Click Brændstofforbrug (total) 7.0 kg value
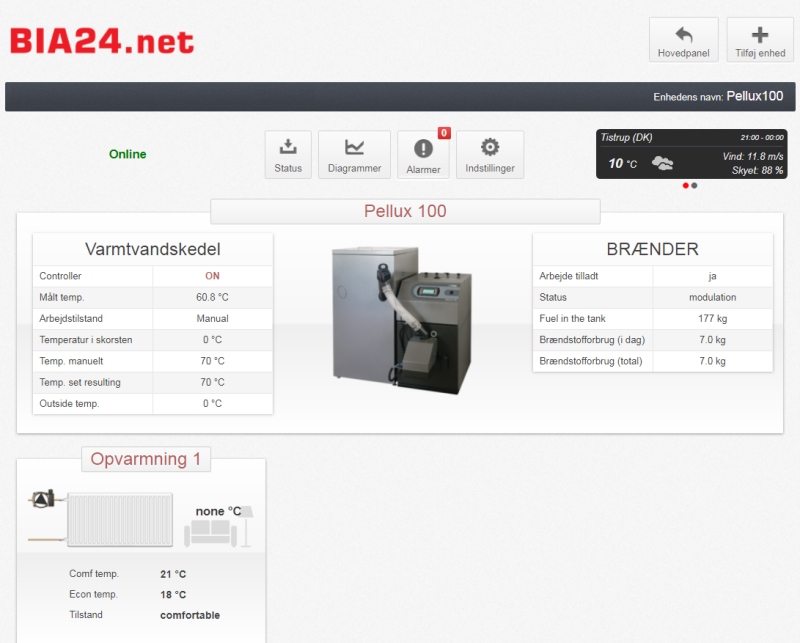Viewport: 800px width, 643px height. coord(712,361)
